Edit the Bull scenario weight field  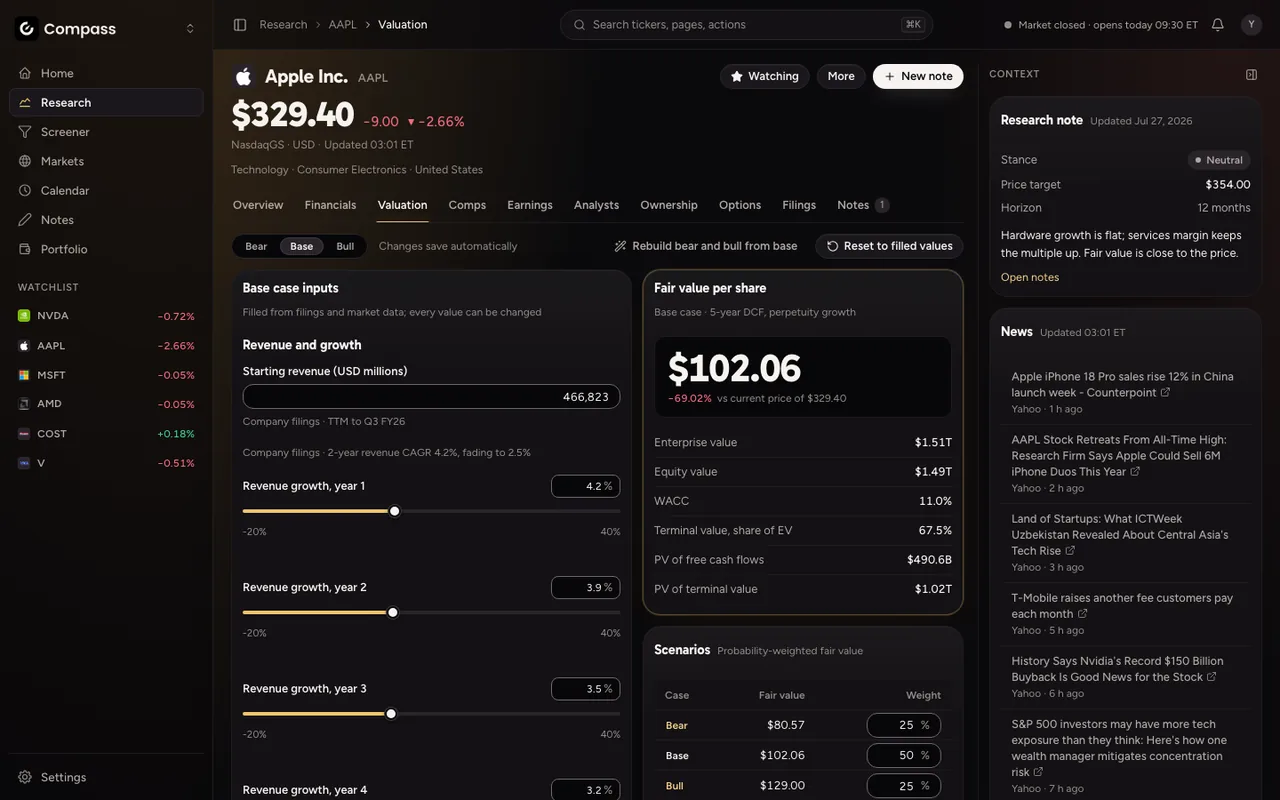pyautogui.click(x=904, y=786)
